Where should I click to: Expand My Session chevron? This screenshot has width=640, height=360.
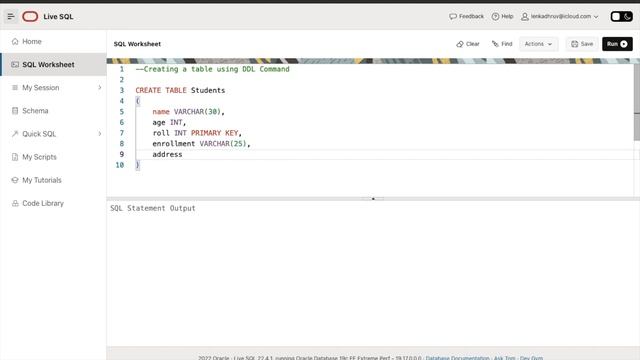[x=100, y=87]
